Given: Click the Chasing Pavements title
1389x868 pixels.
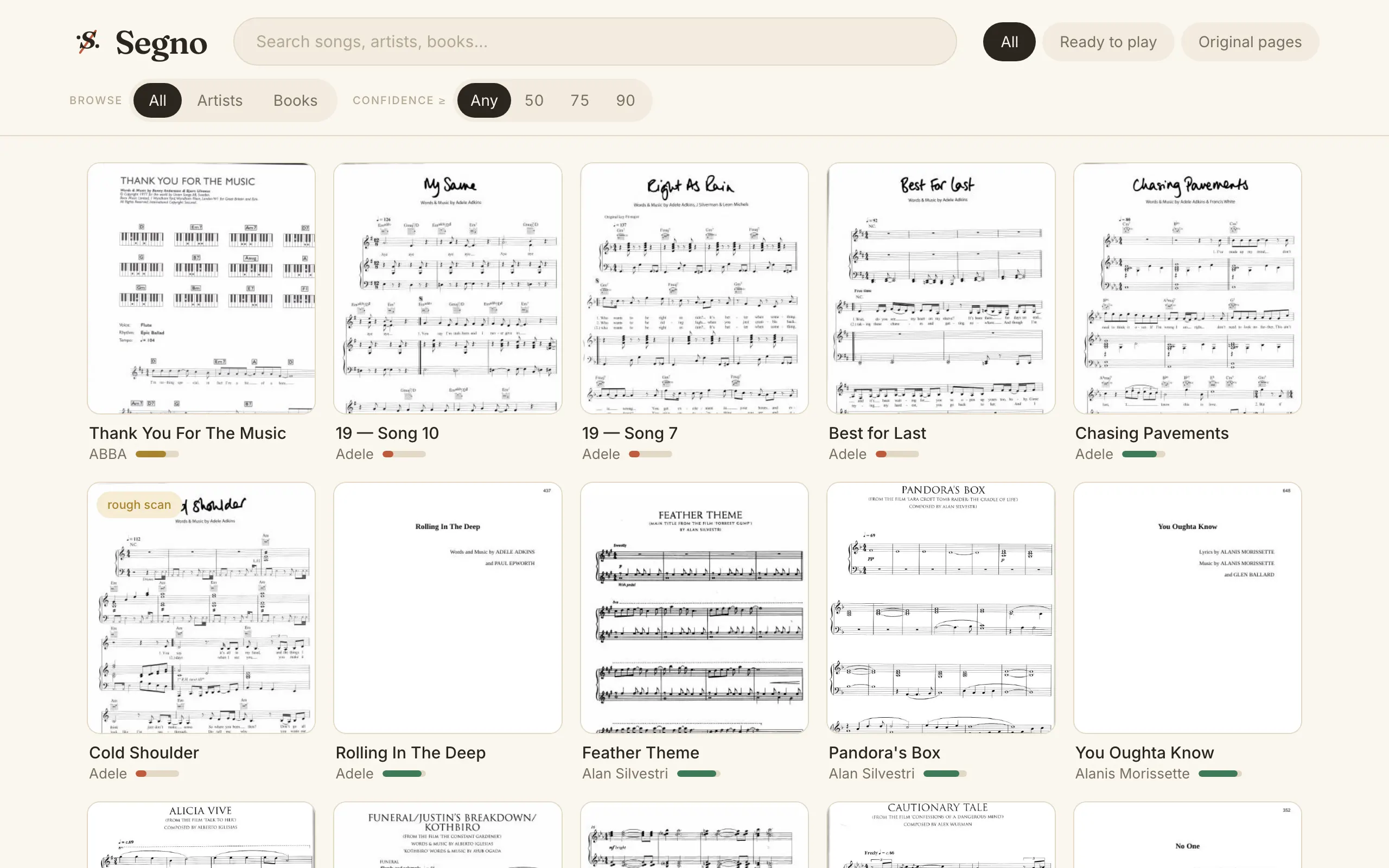Looking at the screenshot, I should [x=1152, y=433].
